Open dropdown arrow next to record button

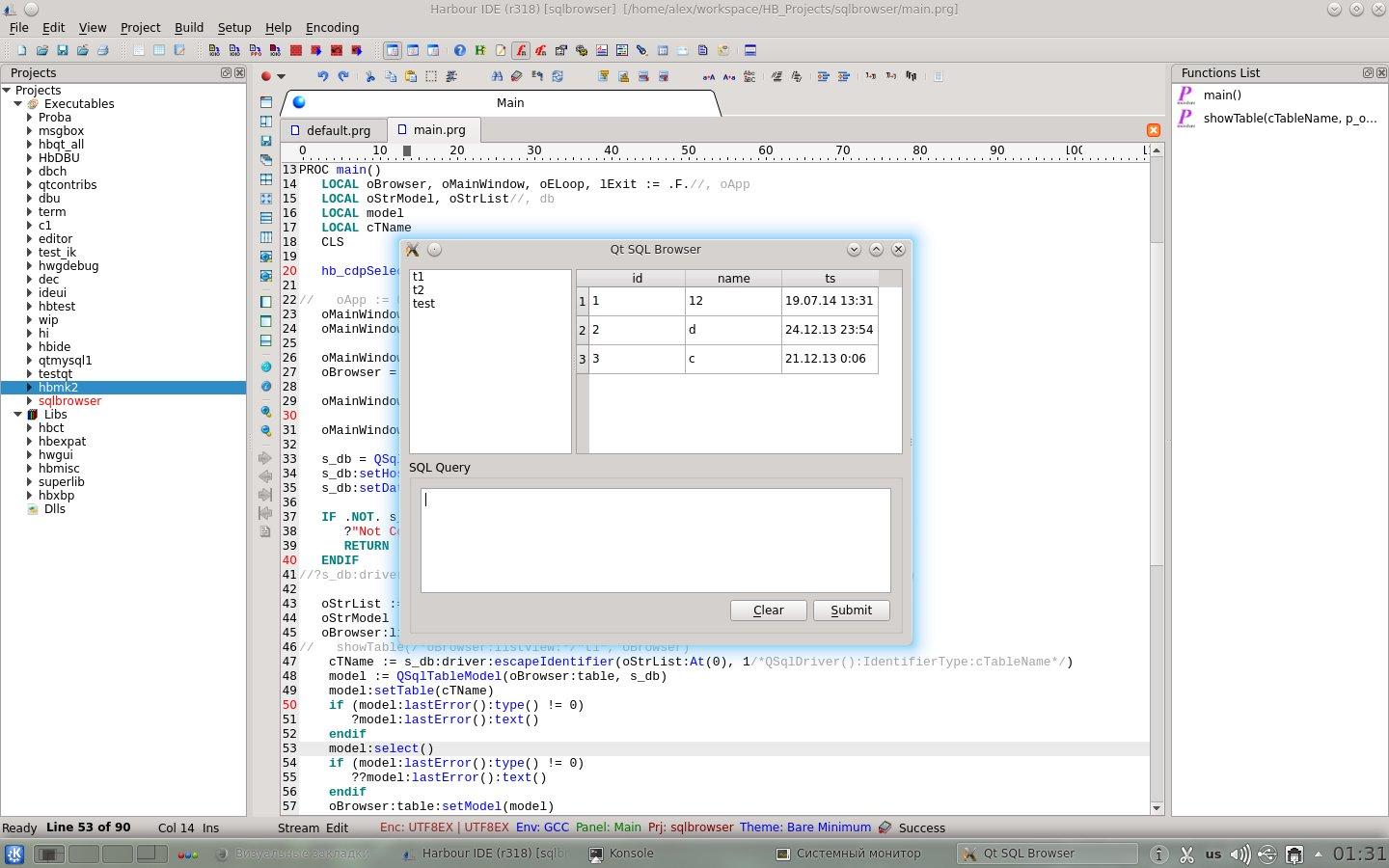point(281,76)
